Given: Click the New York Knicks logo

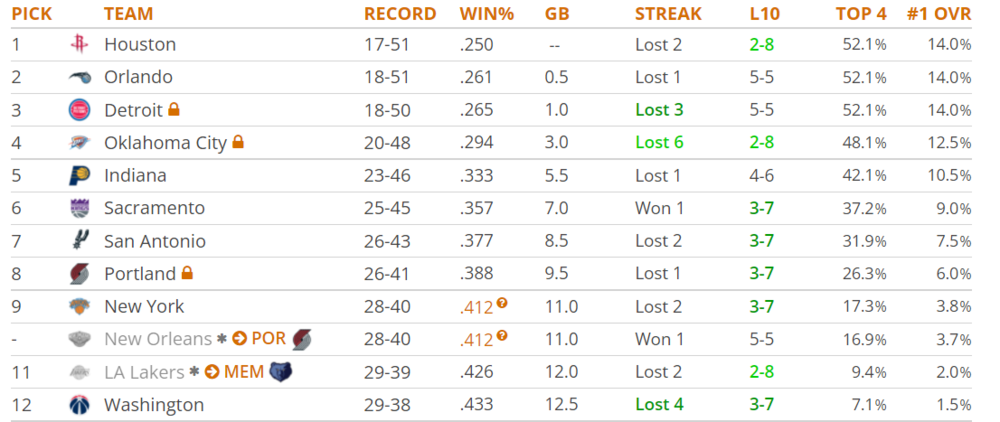Looking at the screenshot, I should 79,306.
